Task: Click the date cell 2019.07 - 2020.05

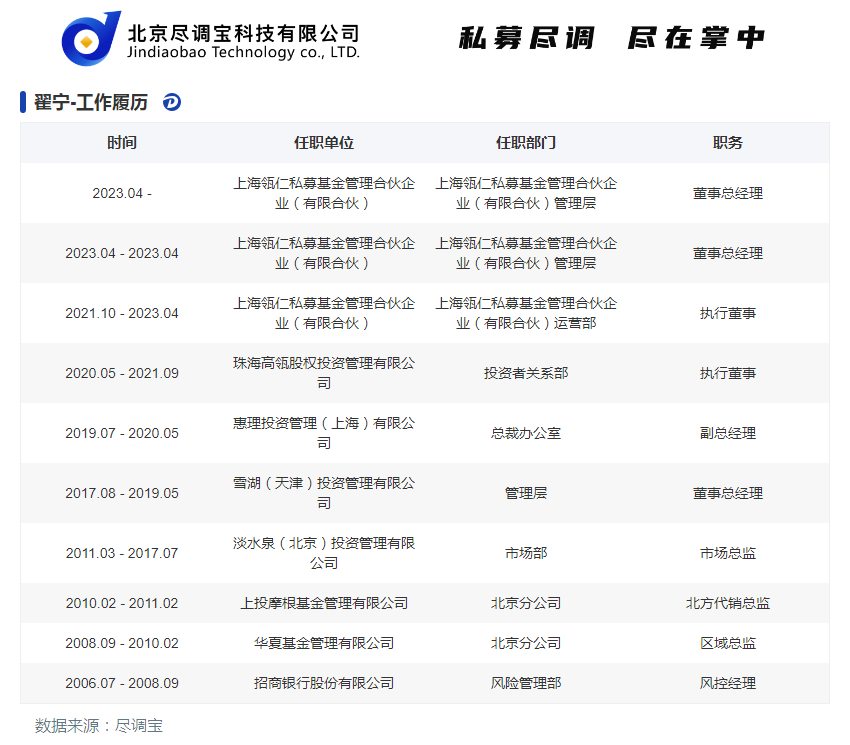Action: point(122,433)
